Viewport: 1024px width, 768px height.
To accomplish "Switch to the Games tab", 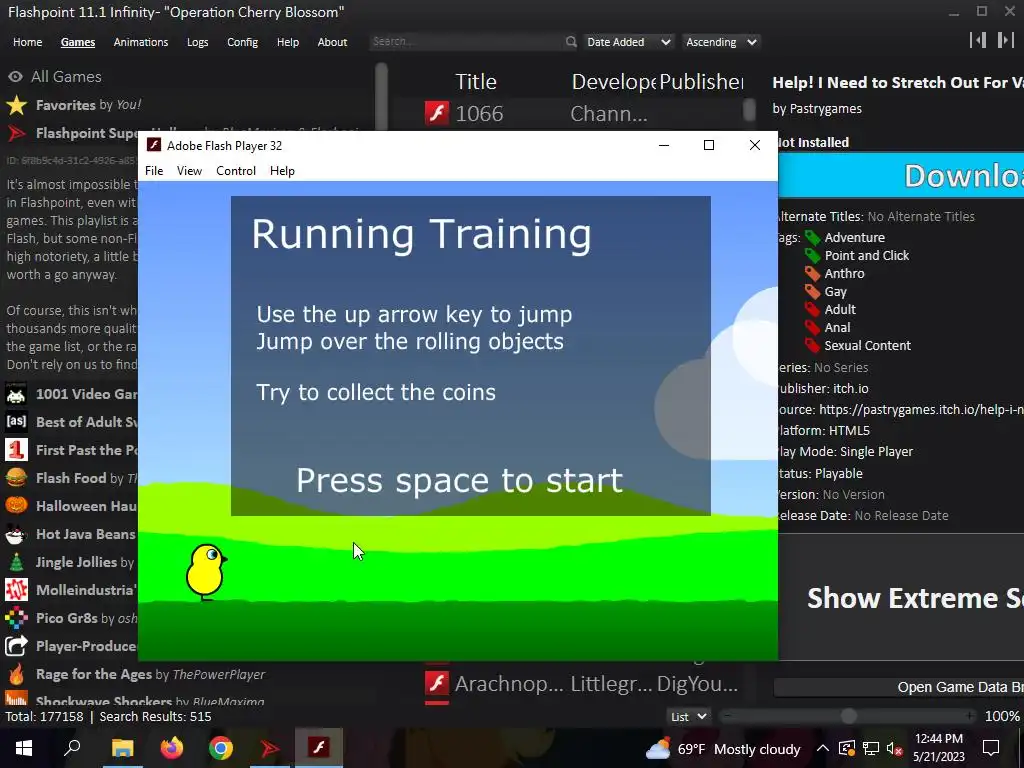I will (x=78, y=42).
